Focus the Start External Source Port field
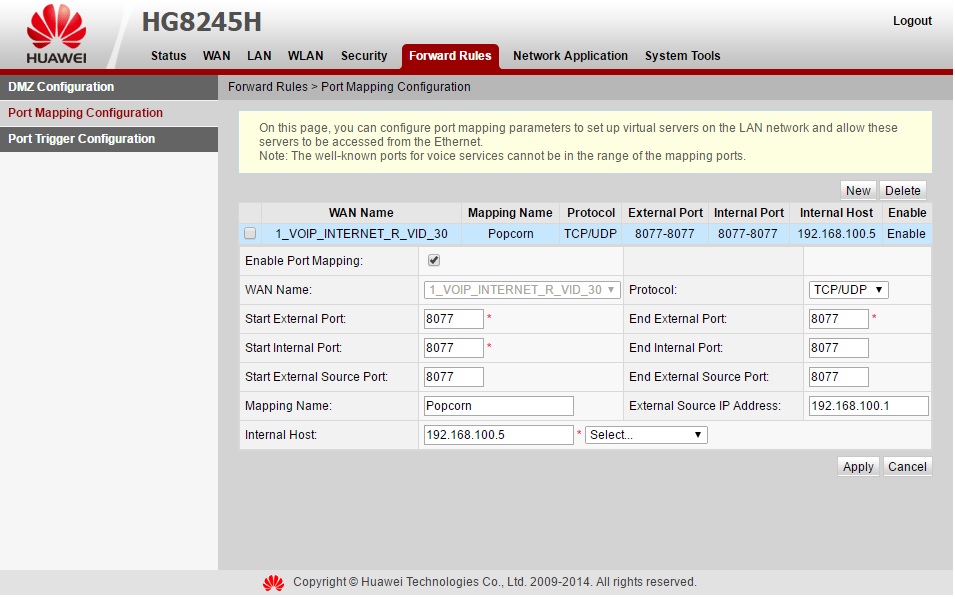 coord(454,377)
